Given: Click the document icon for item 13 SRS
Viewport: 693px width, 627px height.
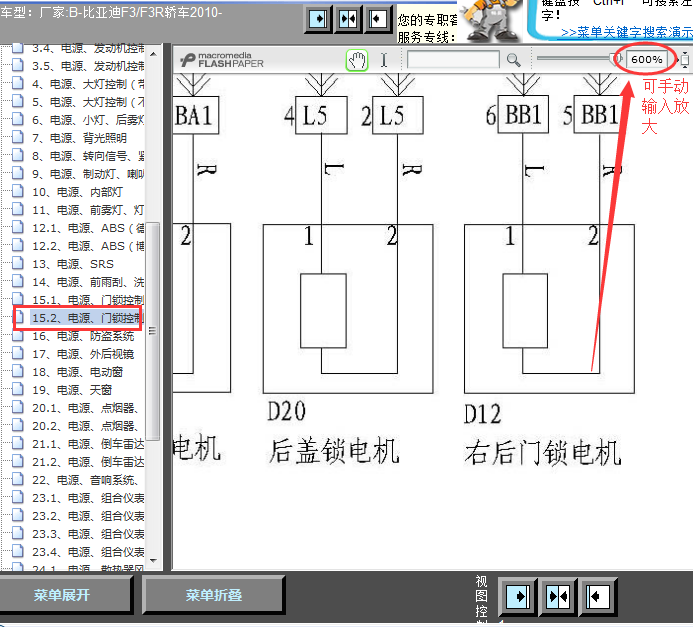Looking at the screenshot, I should click(18, 263).
